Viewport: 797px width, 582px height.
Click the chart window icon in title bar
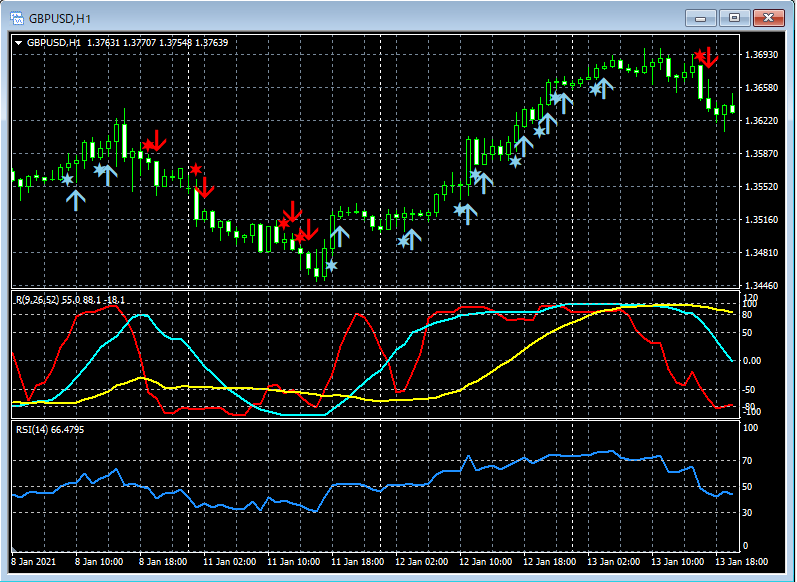(16, 18)
